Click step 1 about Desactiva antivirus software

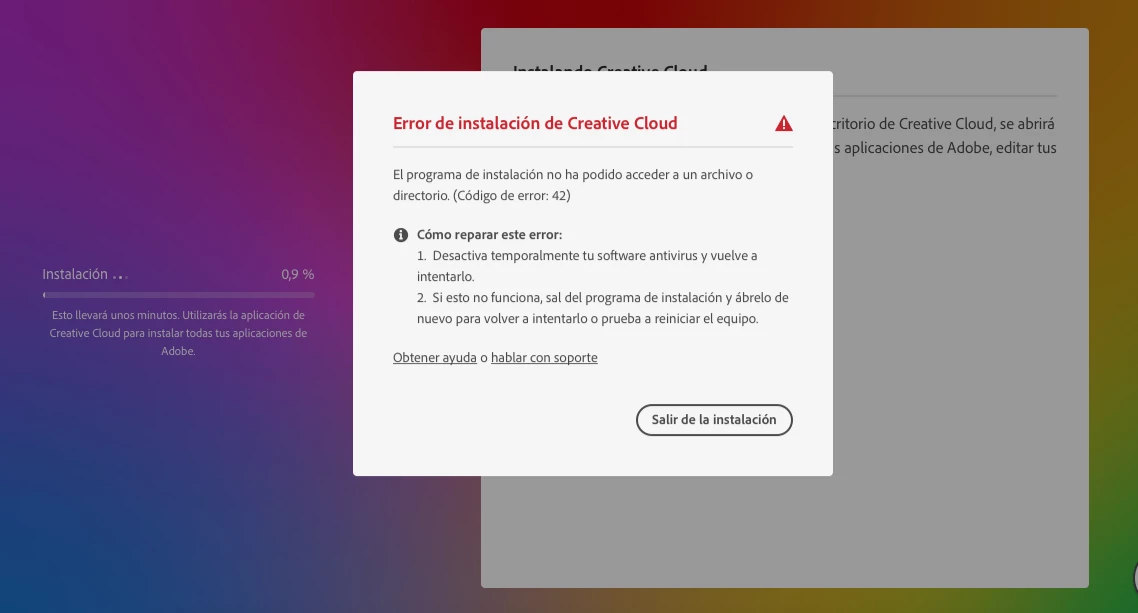(587, 266)
